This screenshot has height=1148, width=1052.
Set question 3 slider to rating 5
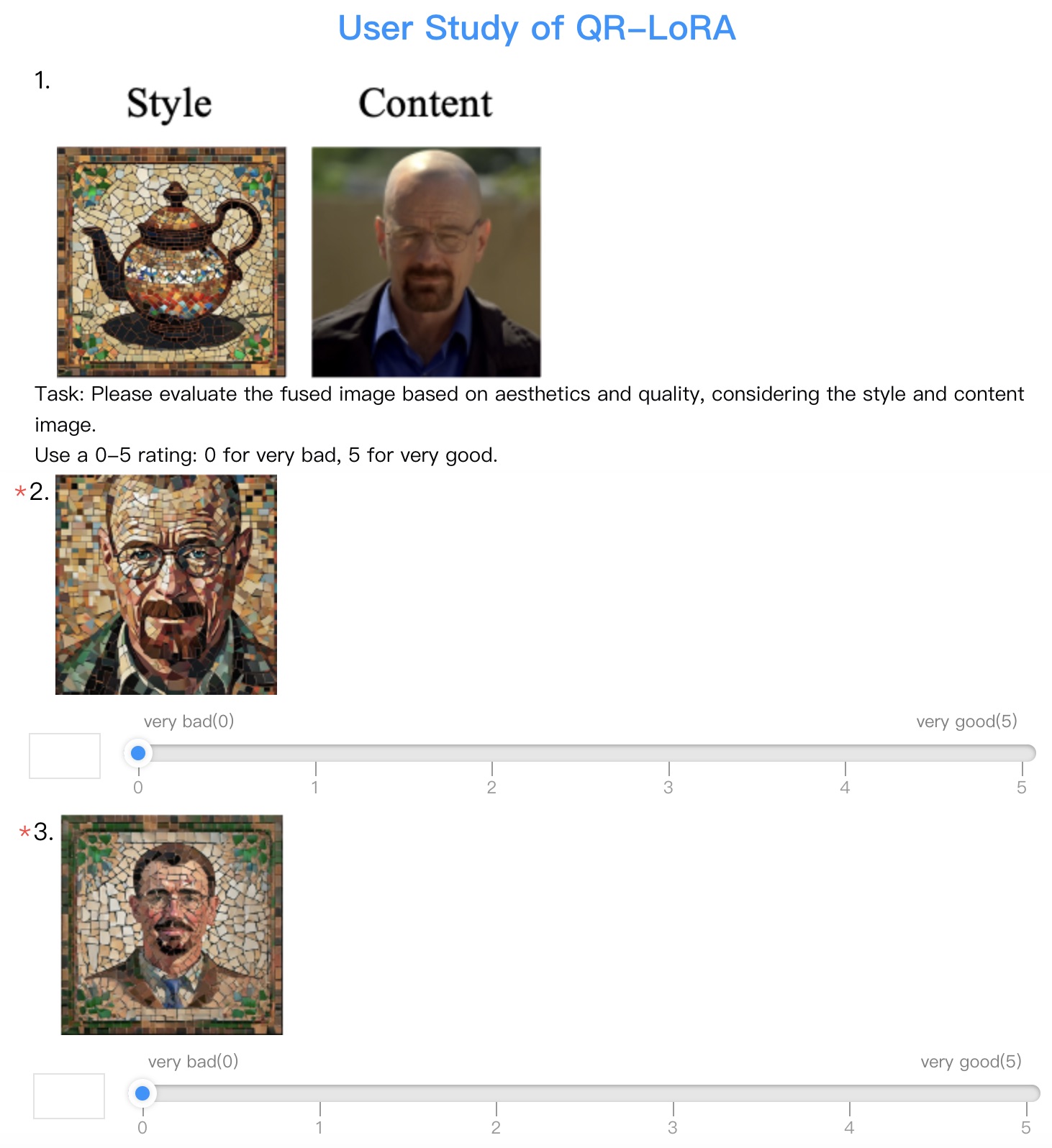pos(1026,1093)
